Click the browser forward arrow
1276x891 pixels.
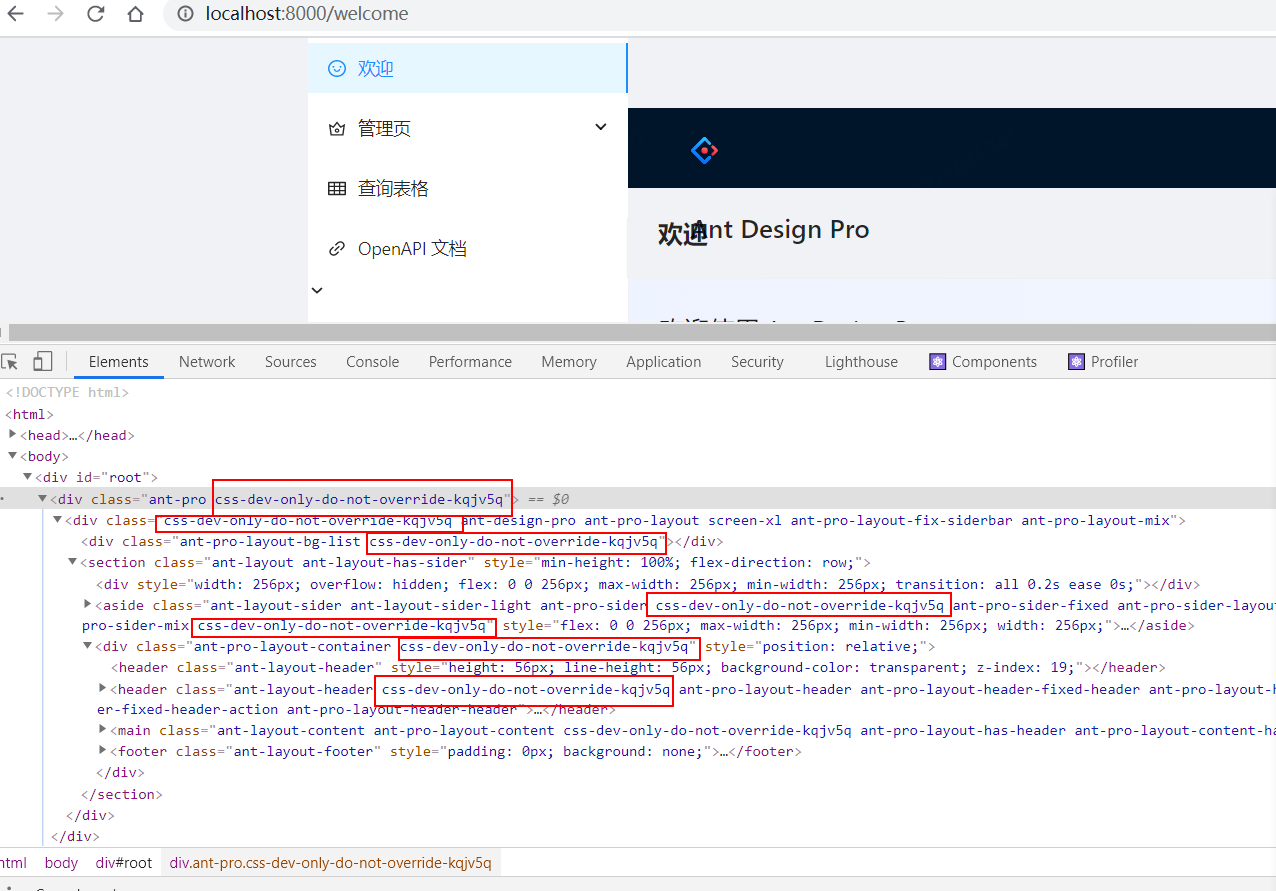click(x=55, y=14)
